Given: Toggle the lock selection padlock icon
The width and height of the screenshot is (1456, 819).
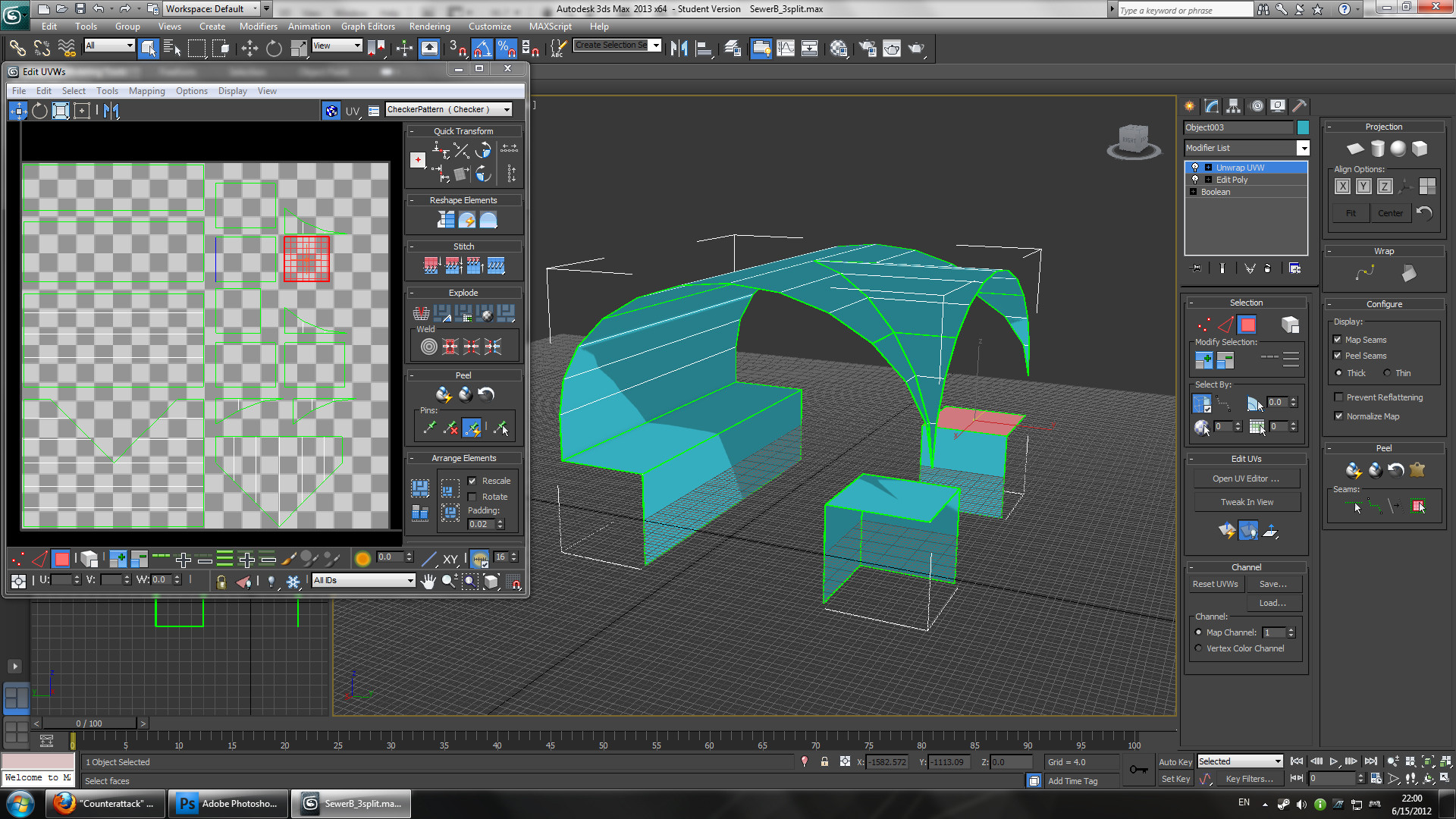Looking at the screenshot, I should [x=221, y=582].
